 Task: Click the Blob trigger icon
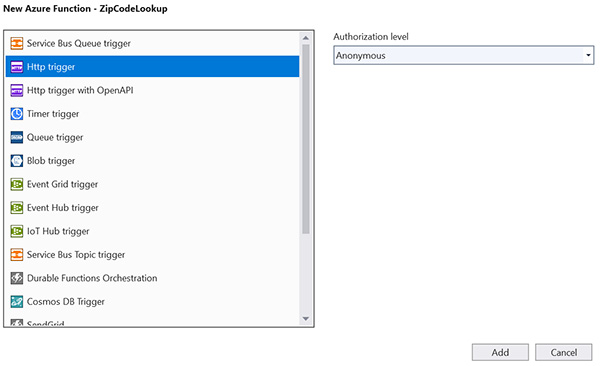click(x=16, y=161)
